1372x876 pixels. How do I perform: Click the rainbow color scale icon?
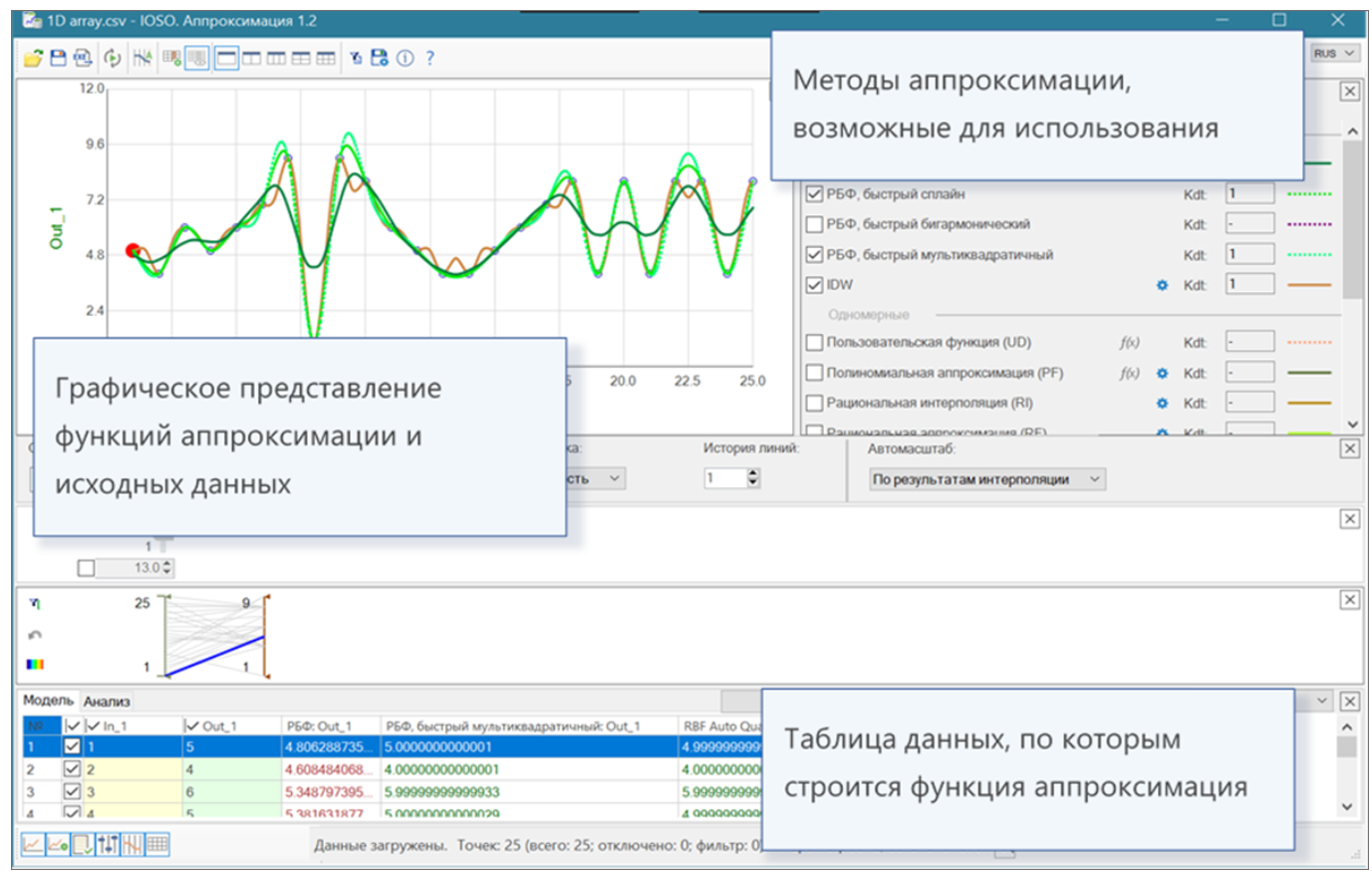(x=35, y=665)
